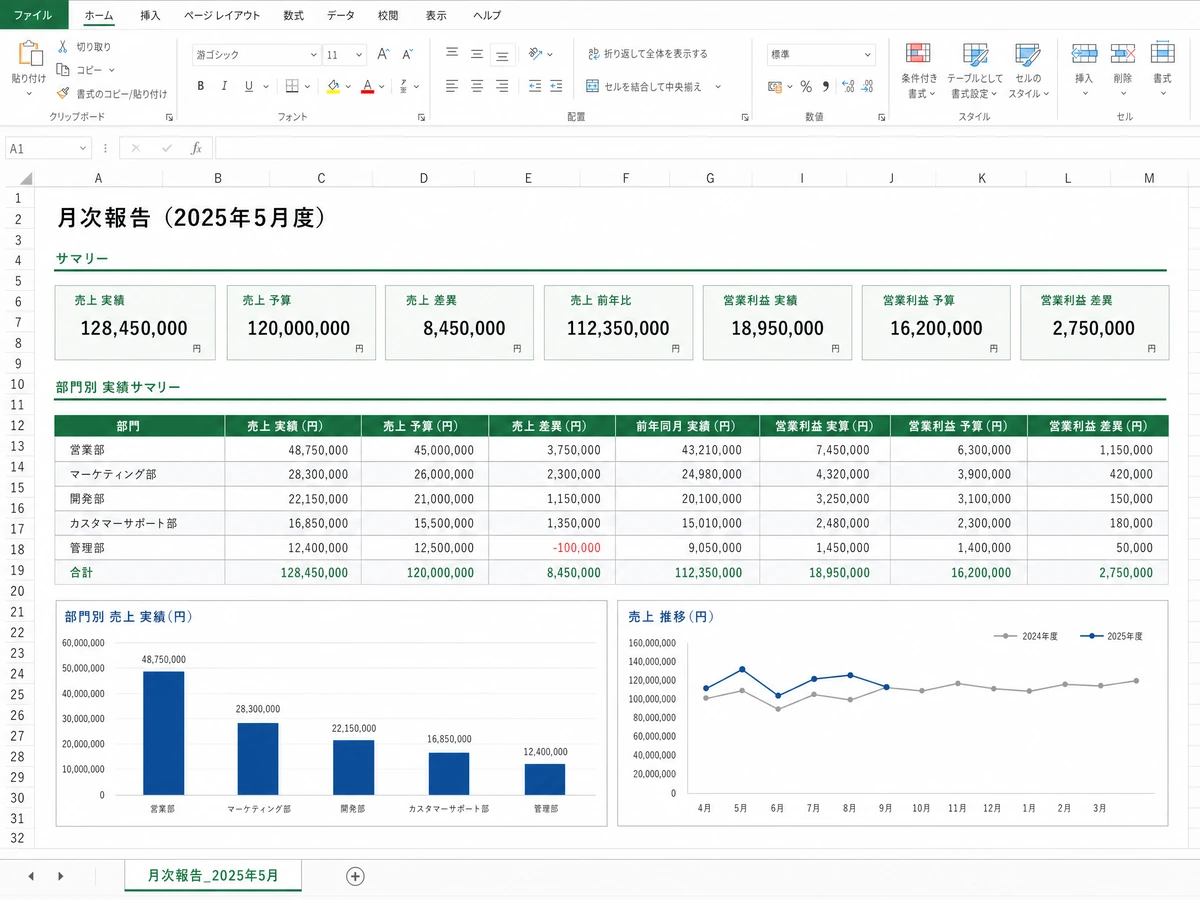The image size is (1200, 900).
Task: Apply percent style with the % icon
Action: pyautogui.click(x=806, y=86)
